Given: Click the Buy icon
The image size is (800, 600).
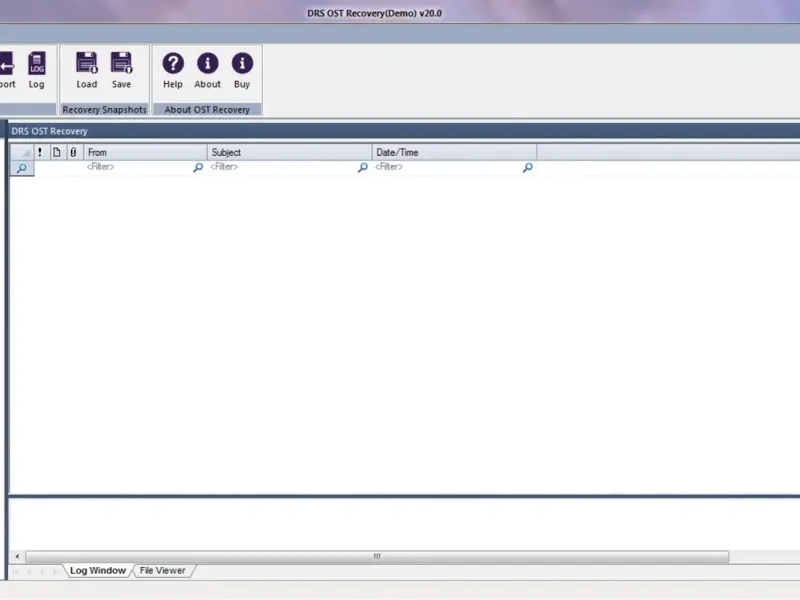Looking at the screenshot, I should coord(242,70).
